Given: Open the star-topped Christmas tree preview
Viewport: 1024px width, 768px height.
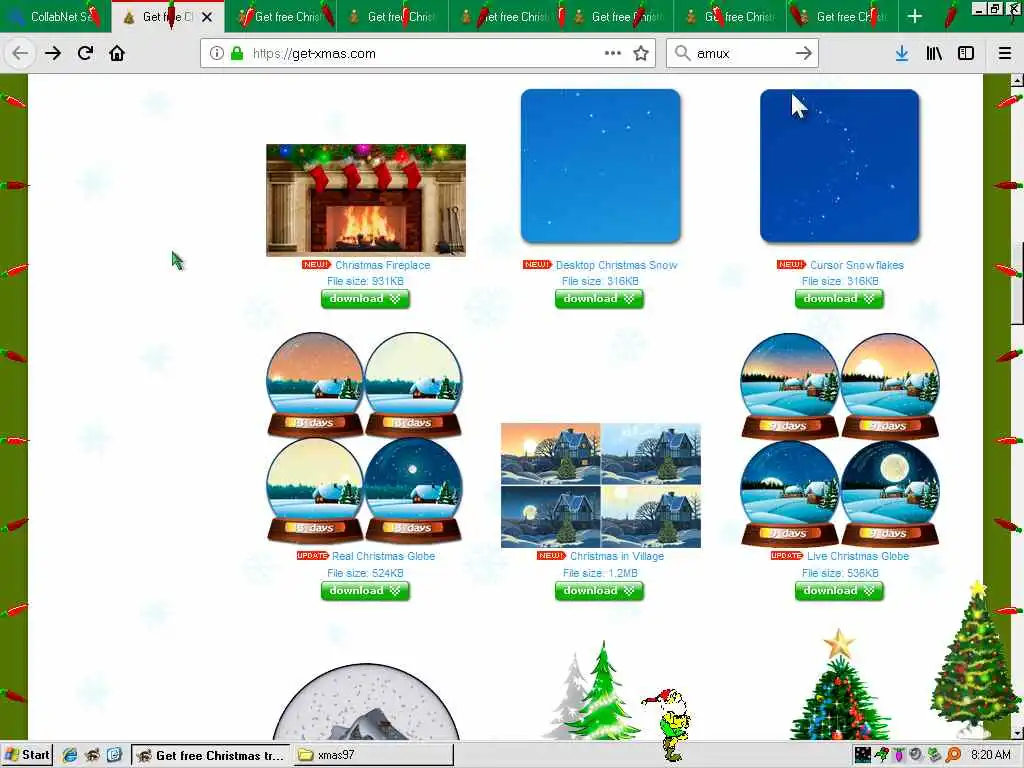Looking at the screenshot, I should (x=839, y=684).
